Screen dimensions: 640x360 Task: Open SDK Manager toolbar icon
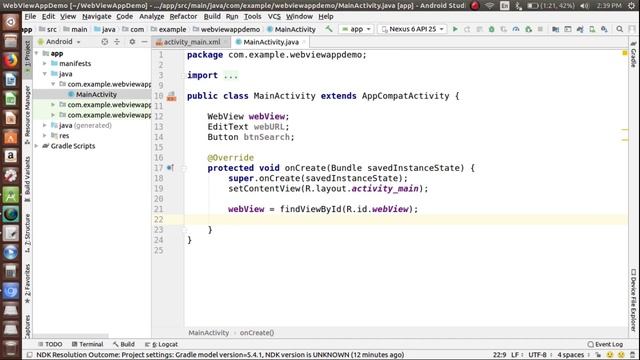coord(604,29)
